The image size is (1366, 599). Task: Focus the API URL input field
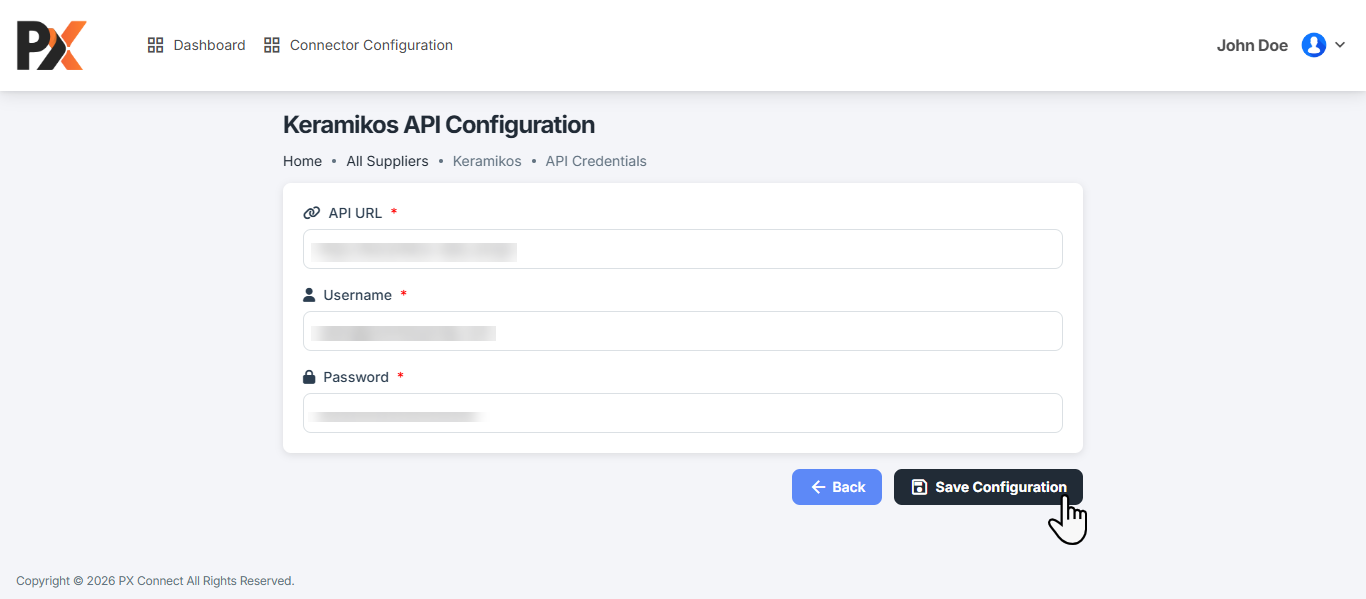(683, 249)
